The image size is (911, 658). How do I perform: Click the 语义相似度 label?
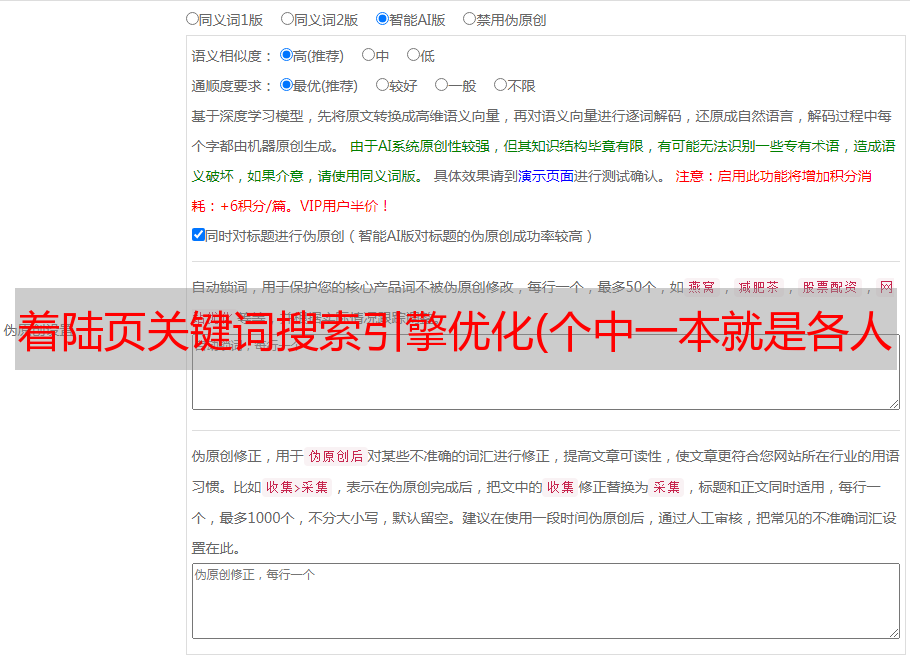[232, 56]
